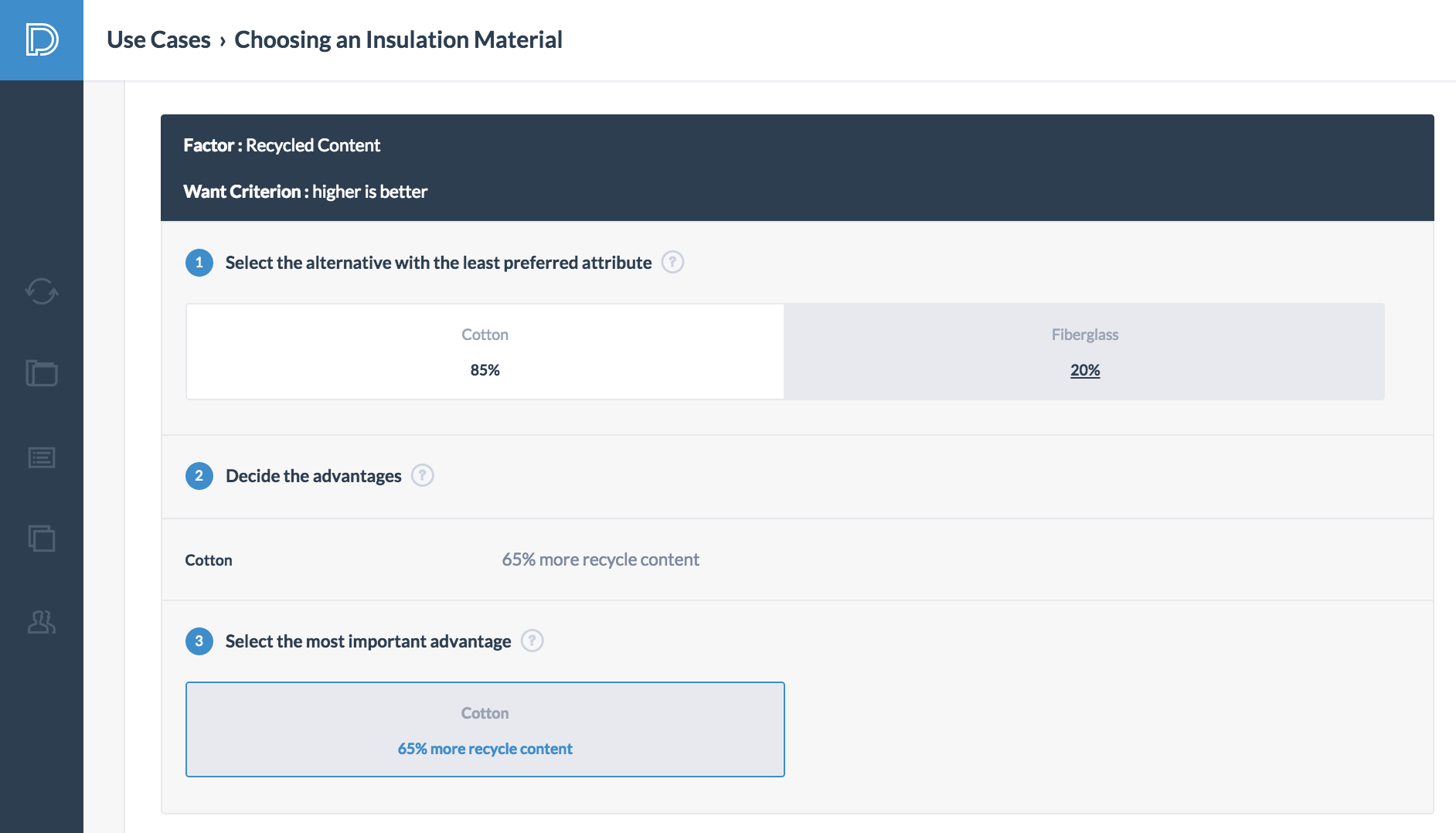Click step 1 heading about least preferred attribute

pyautogui.click(x=438, y=263)
